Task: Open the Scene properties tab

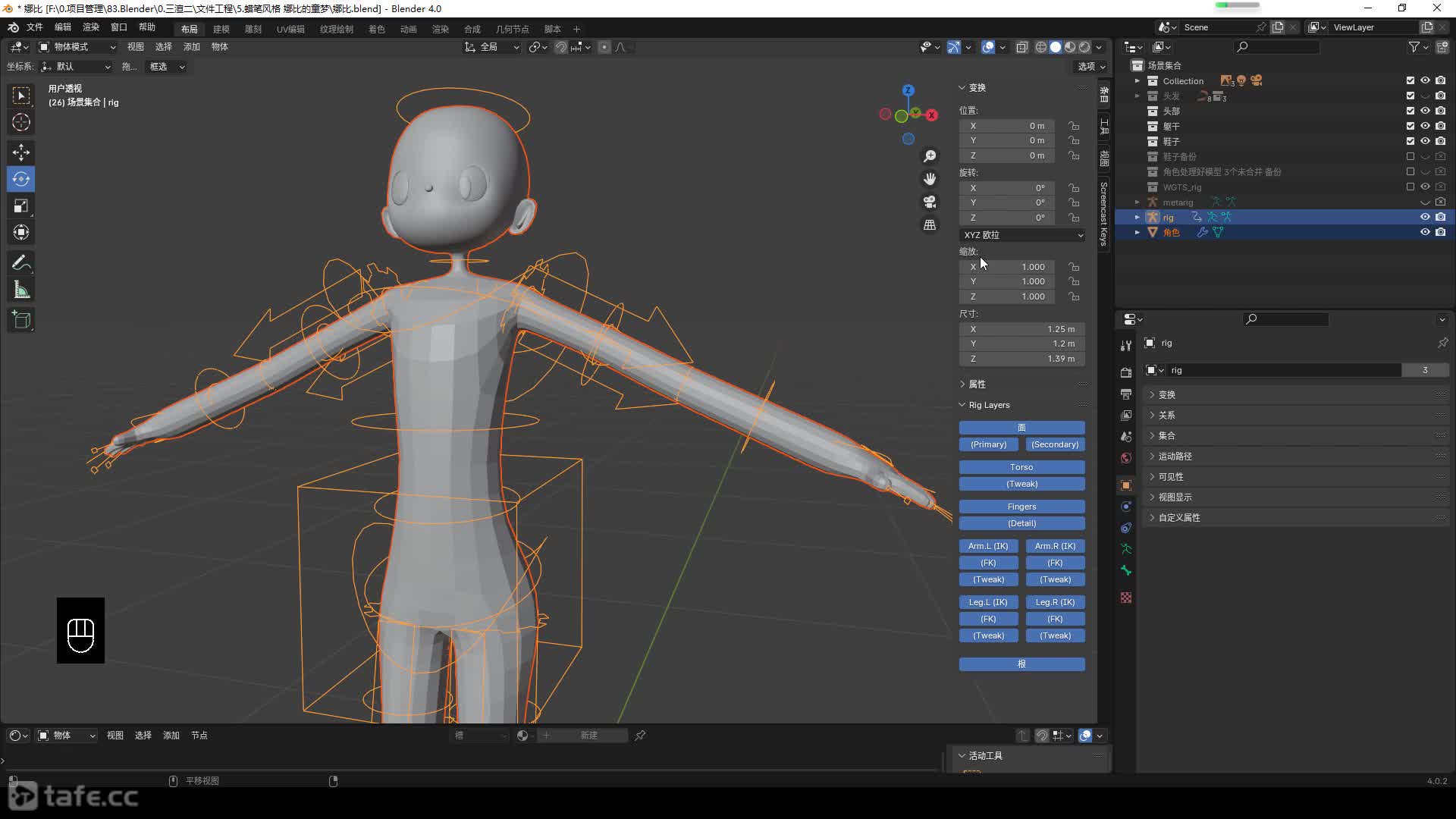Action: point(1126,436)
